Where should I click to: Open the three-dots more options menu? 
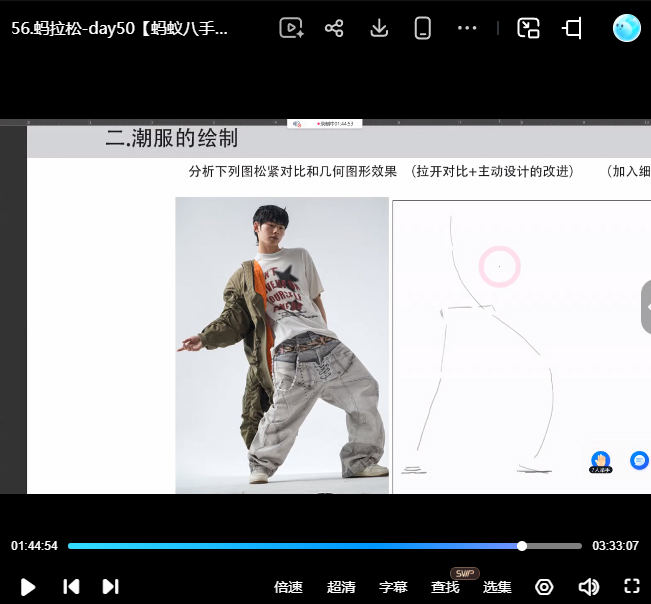coord(467,28)
